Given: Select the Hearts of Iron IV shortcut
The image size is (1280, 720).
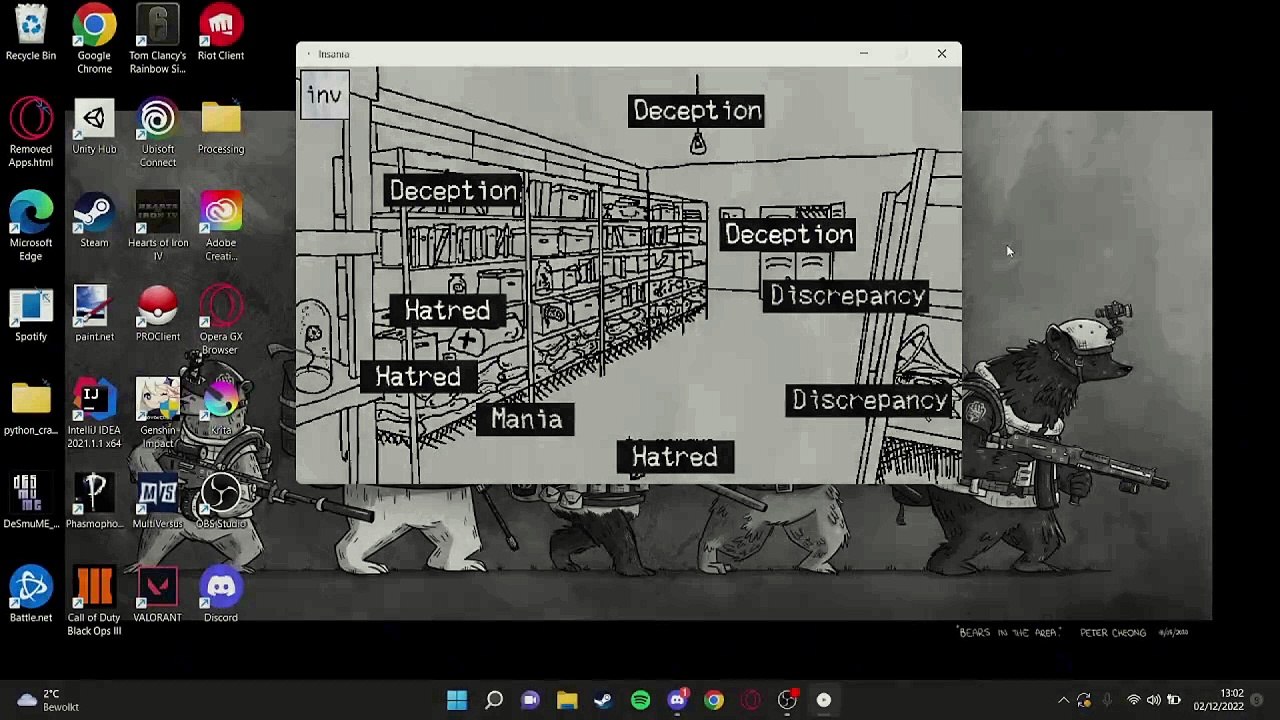Looking at the screenshot, I should coord(157,227).
